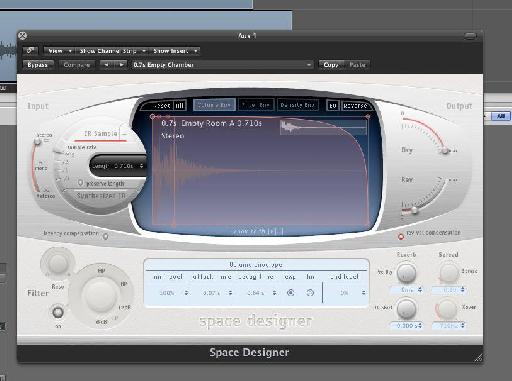Open the View dropdown menu
The image size is (512, 381).
click(59, 51)
